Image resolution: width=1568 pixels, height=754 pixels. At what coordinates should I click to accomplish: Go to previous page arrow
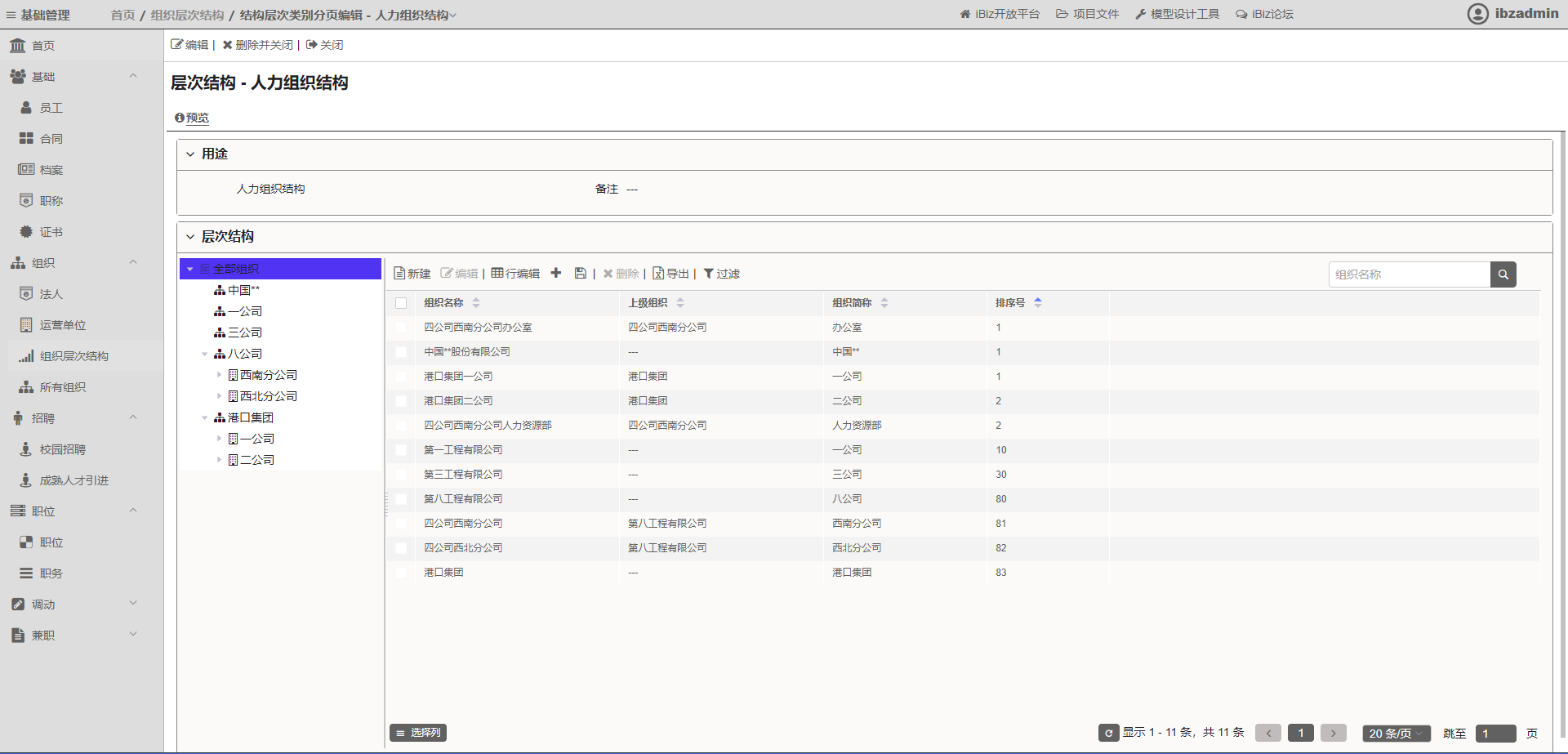1268,733
